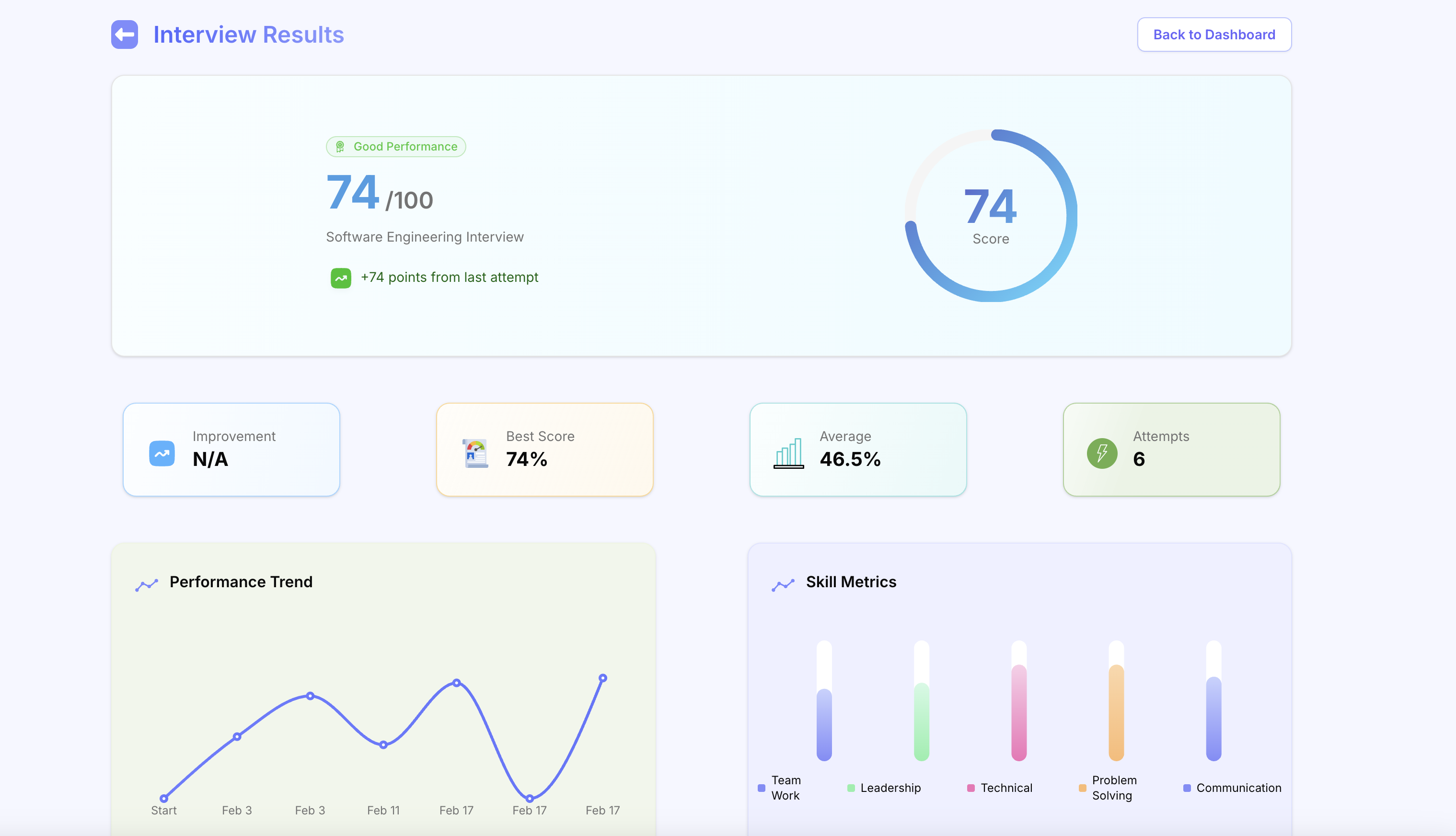Click the back arrow icon
This screenshot has width=1456, height=836.
click(125, 35)
